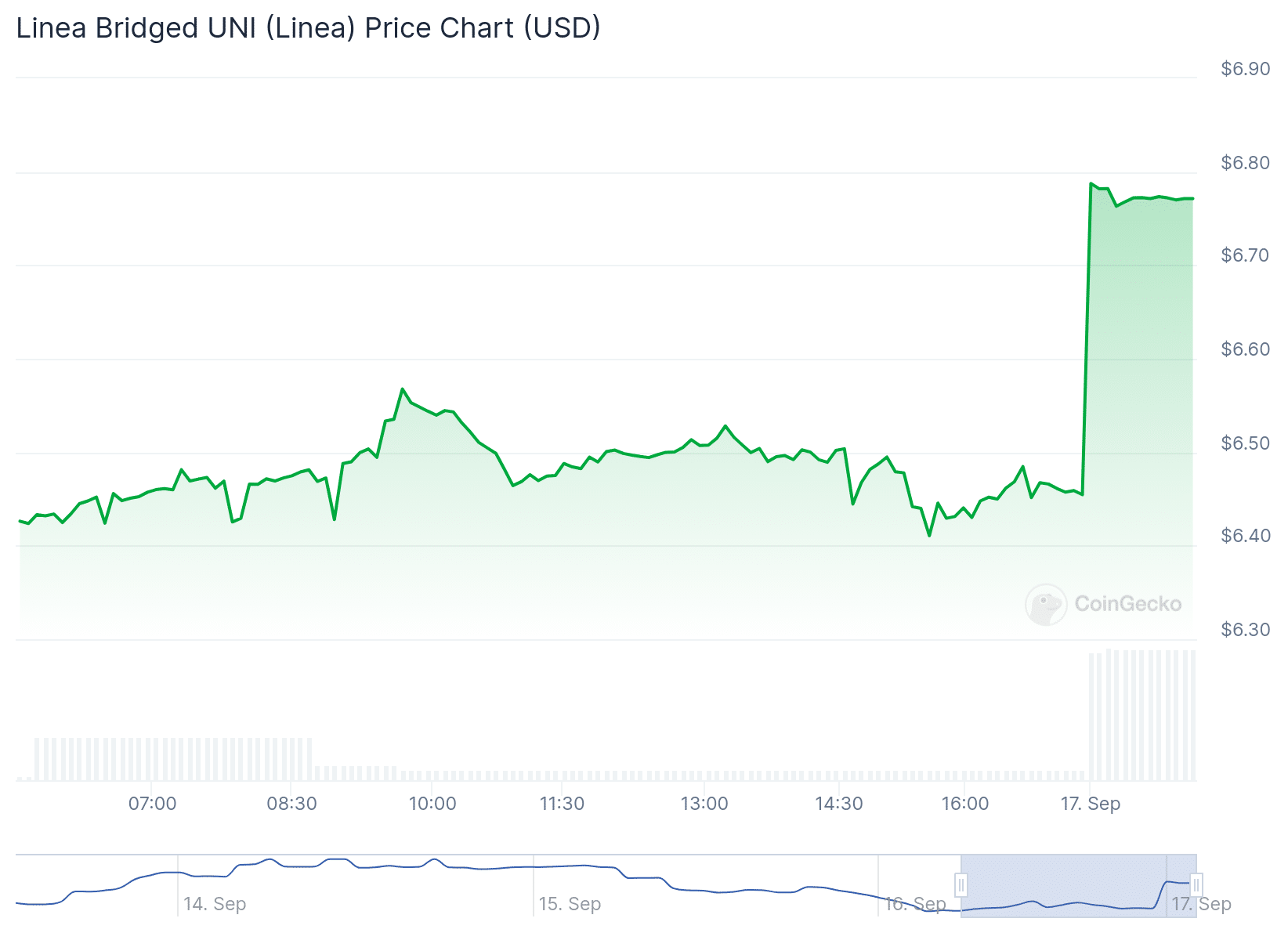Click the price line peak near 10:00
1288x940 pixels.
pos(403,389)
